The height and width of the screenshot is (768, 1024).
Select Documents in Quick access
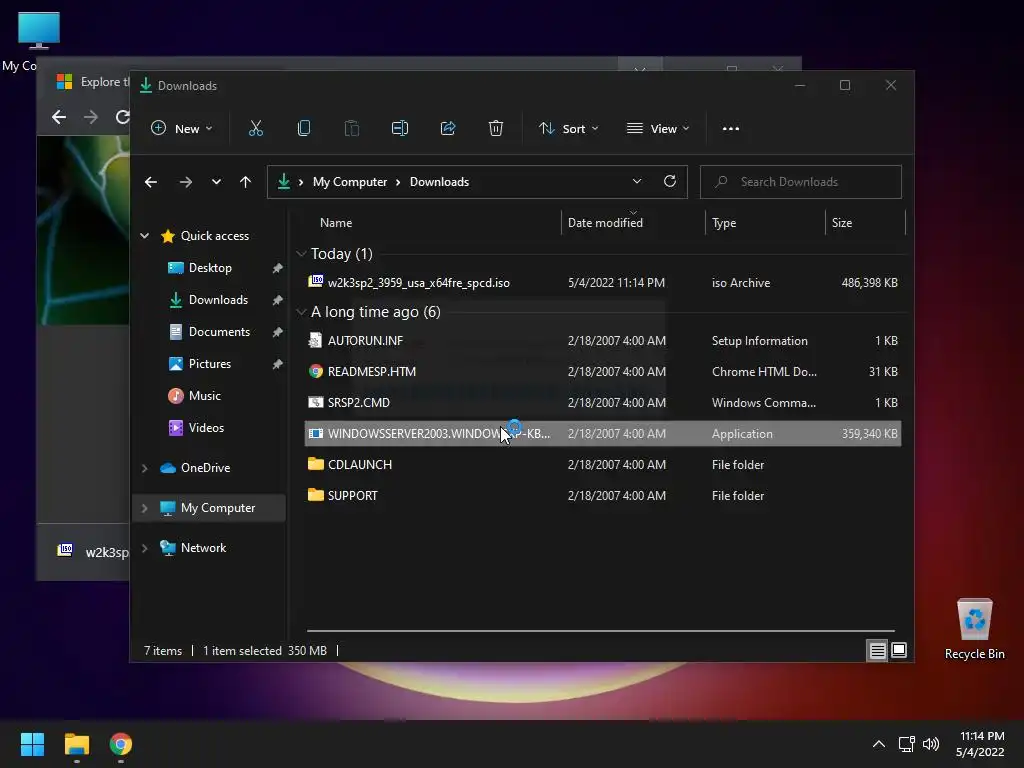pyautogui.click(x=219, y=332)
